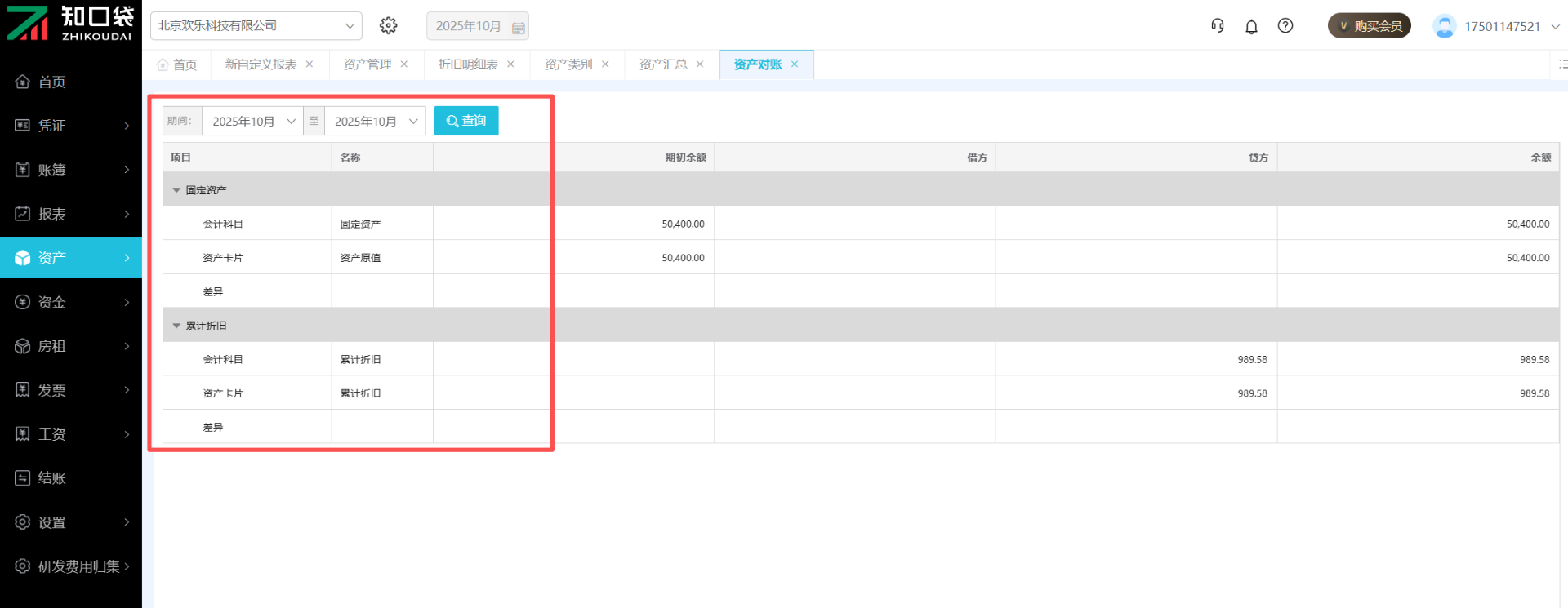Open the 凭证 sidebar menu
Screen dimensions: 1568x608
(x=71, y=126)
